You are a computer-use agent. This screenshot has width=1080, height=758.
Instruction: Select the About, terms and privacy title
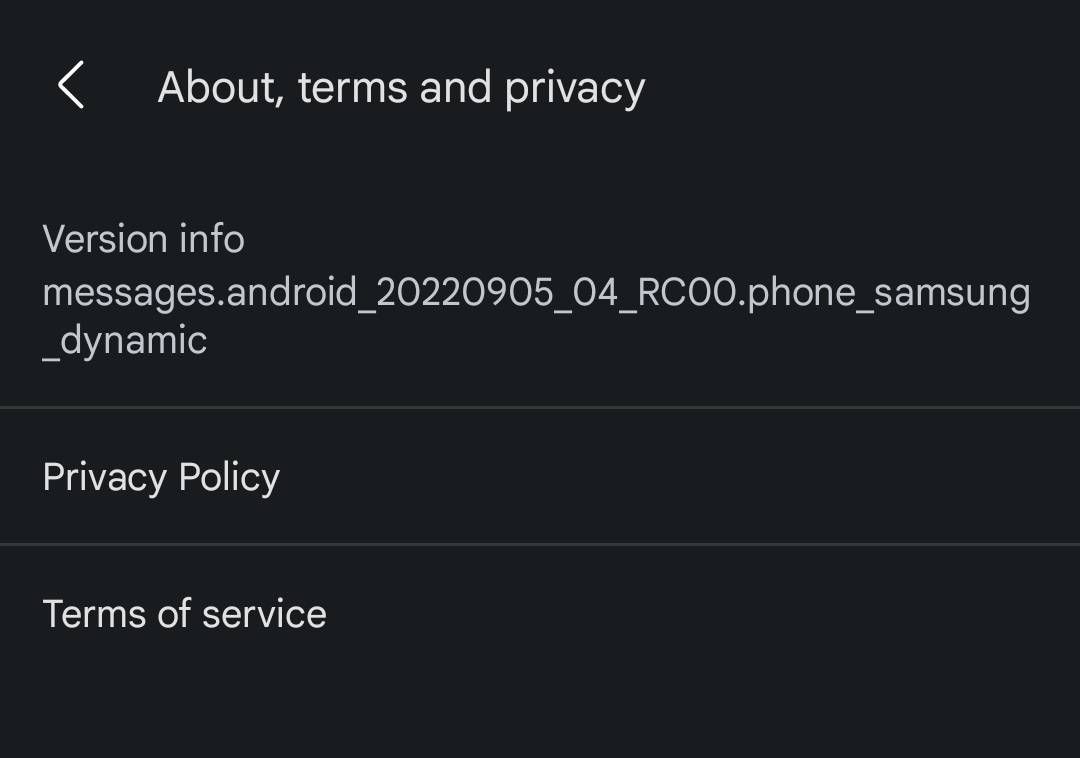pos(400,87)
